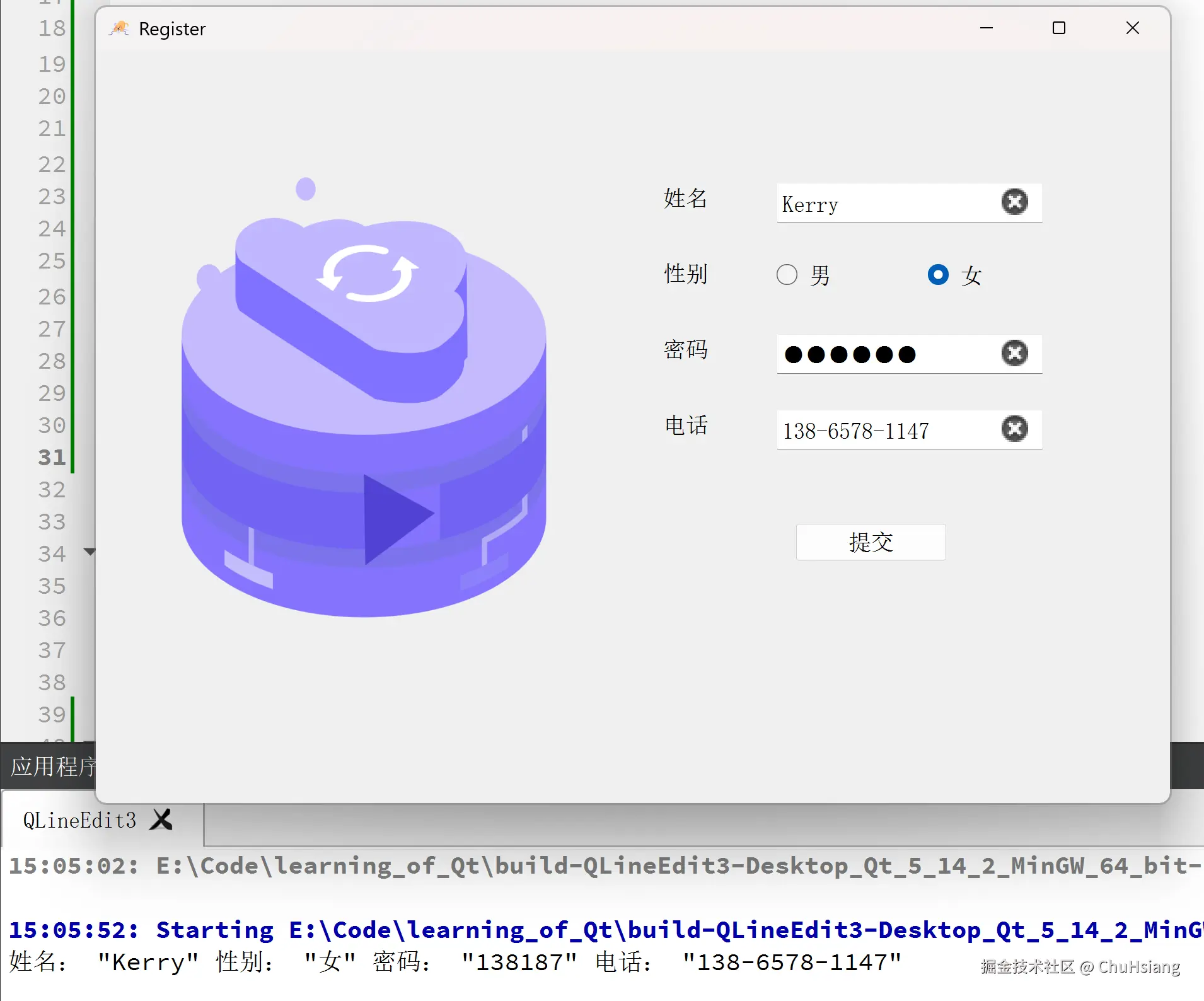Image resolution: width=1204 pixels, height=1001 pixels.
Task: Click the 15:05:52 Starting output line
Action: coord(606,930)
